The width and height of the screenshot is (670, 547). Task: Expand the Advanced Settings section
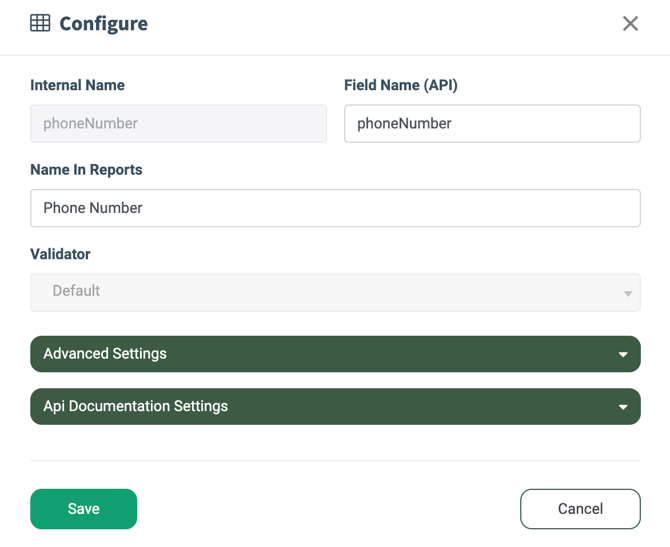(x=335, y=354)
